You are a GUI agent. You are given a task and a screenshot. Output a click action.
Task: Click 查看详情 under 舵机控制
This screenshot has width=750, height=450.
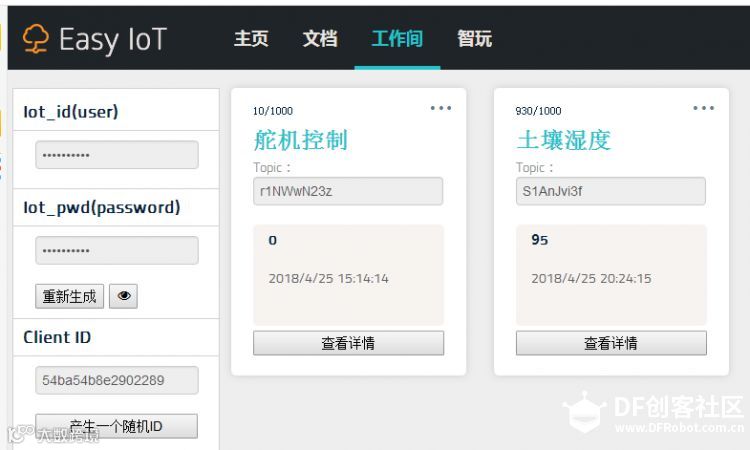coord(348,343)
